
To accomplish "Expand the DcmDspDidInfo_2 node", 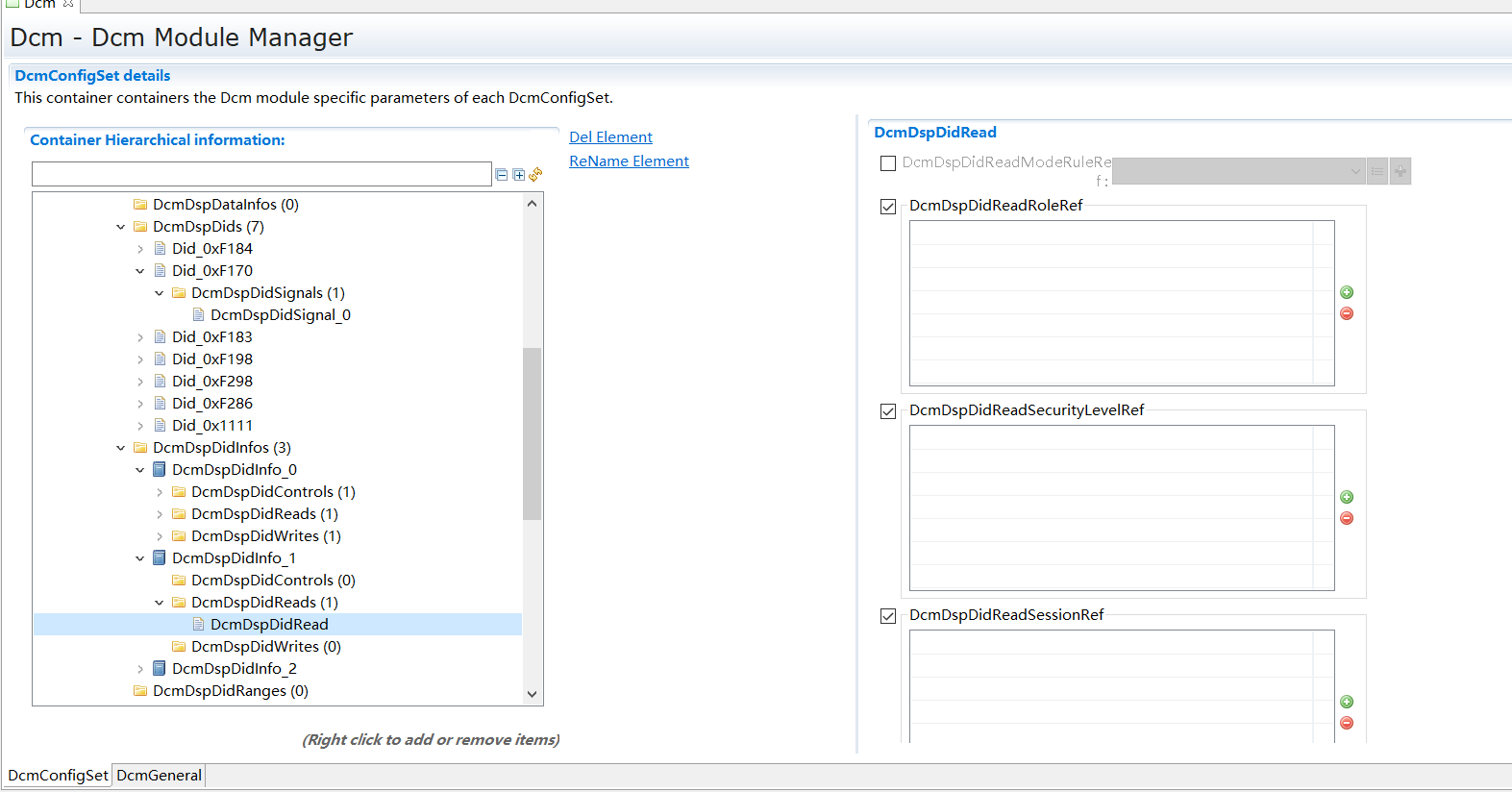I will 140,669.
